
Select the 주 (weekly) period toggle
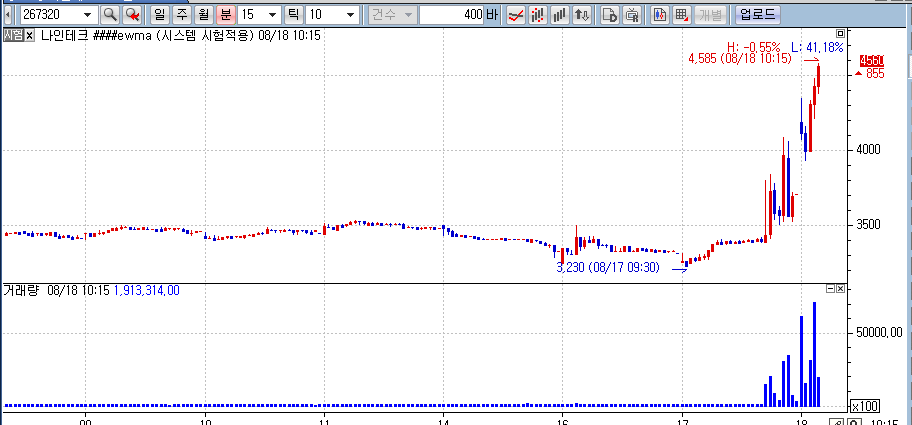(181, 15)
